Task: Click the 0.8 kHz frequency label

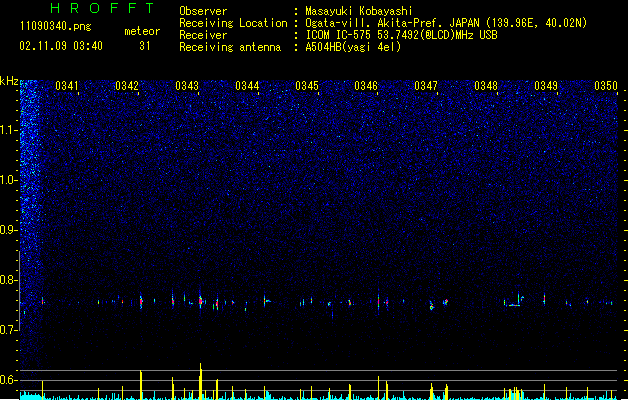Action: click(8, 280)
